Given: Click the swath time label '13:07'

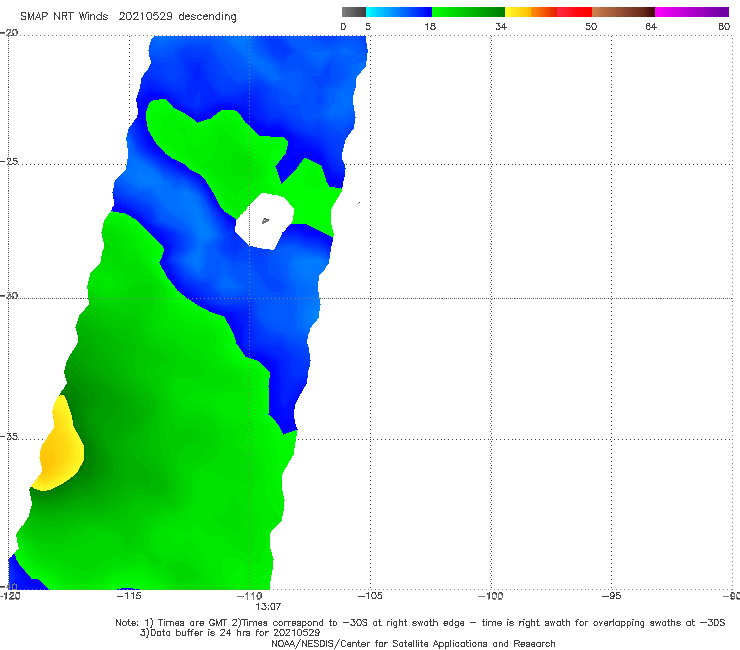Looking at the screenshot, I should [268, 607].
